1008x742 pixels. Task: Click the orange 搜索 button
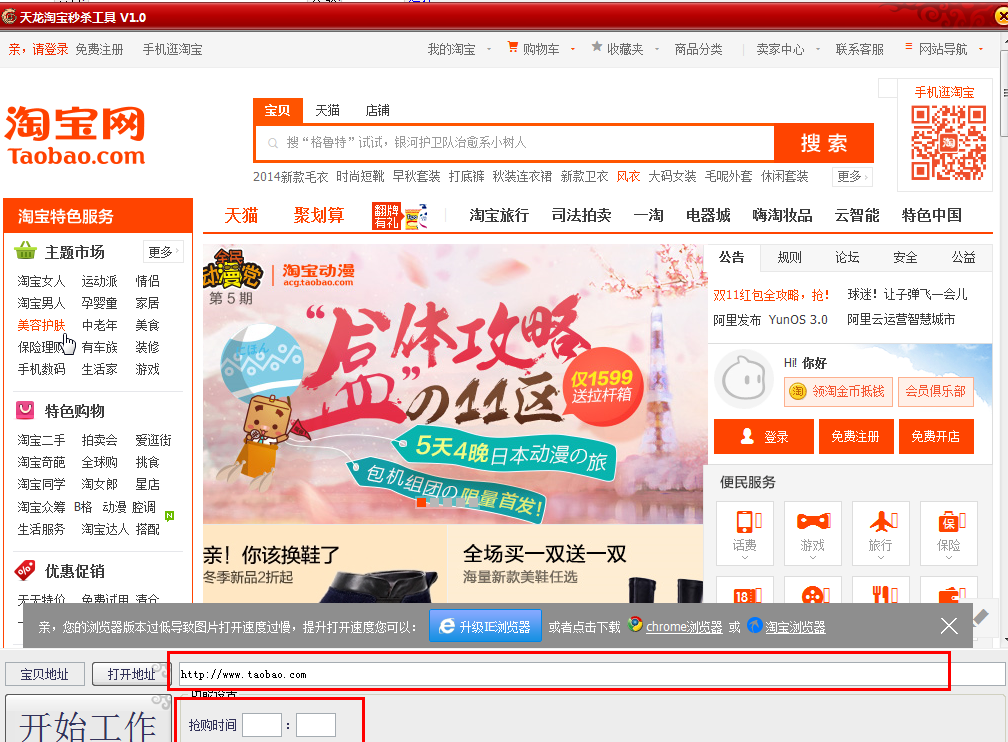click(824, 143)
